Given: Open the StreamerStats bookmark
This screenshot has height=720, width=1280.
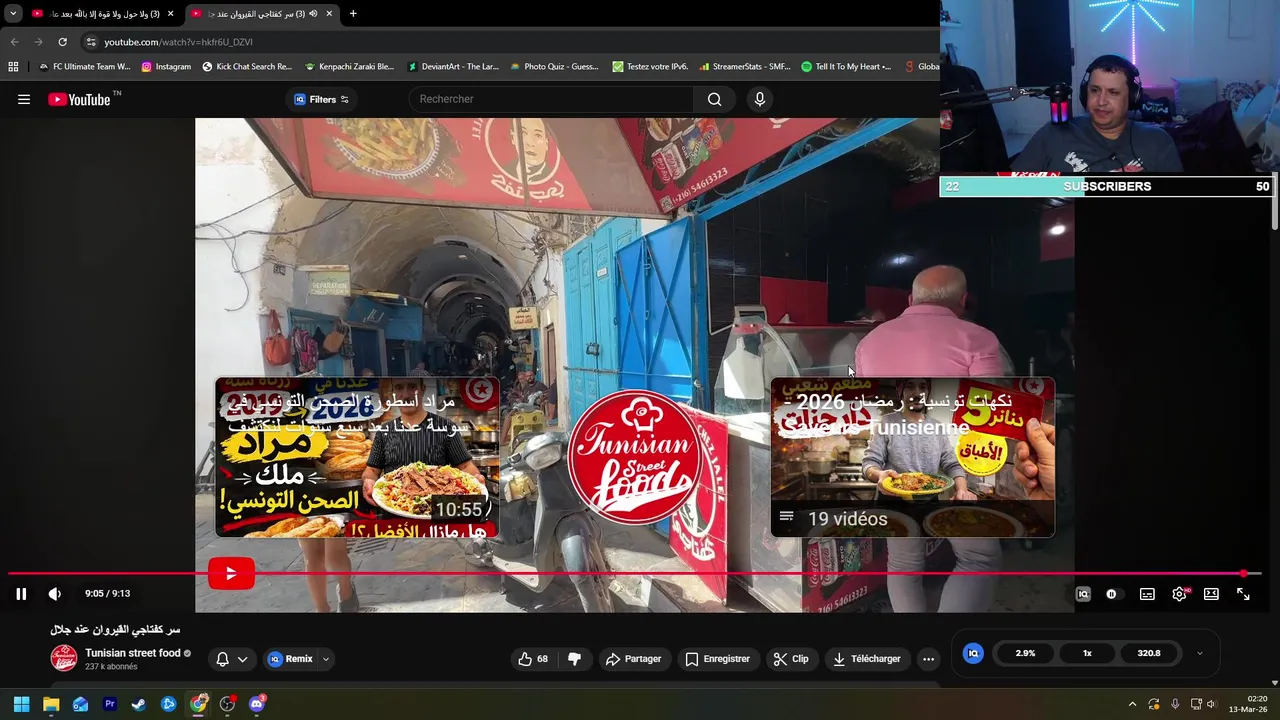Looking at the screenshot, I should (x=744, y=67).
